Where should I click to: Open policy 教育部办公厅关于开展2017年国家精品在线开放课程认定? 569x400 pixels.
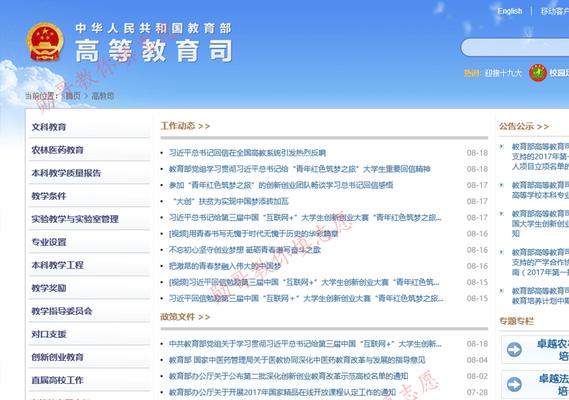(x=282, y=392)
